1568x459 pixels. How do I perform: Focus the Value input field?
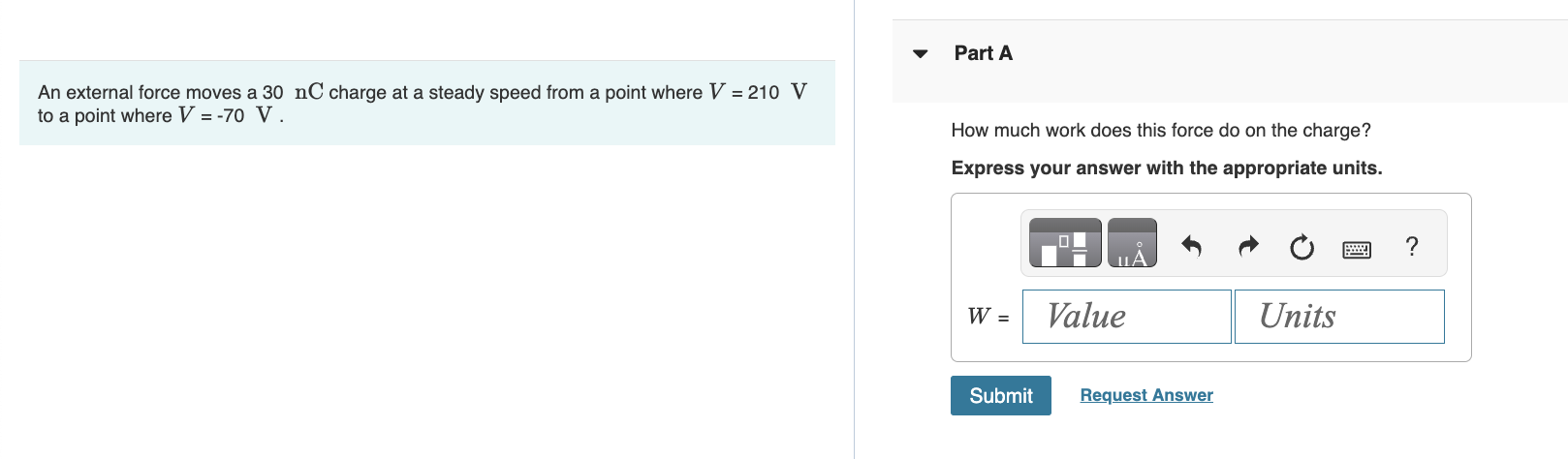click(1127, 317)
